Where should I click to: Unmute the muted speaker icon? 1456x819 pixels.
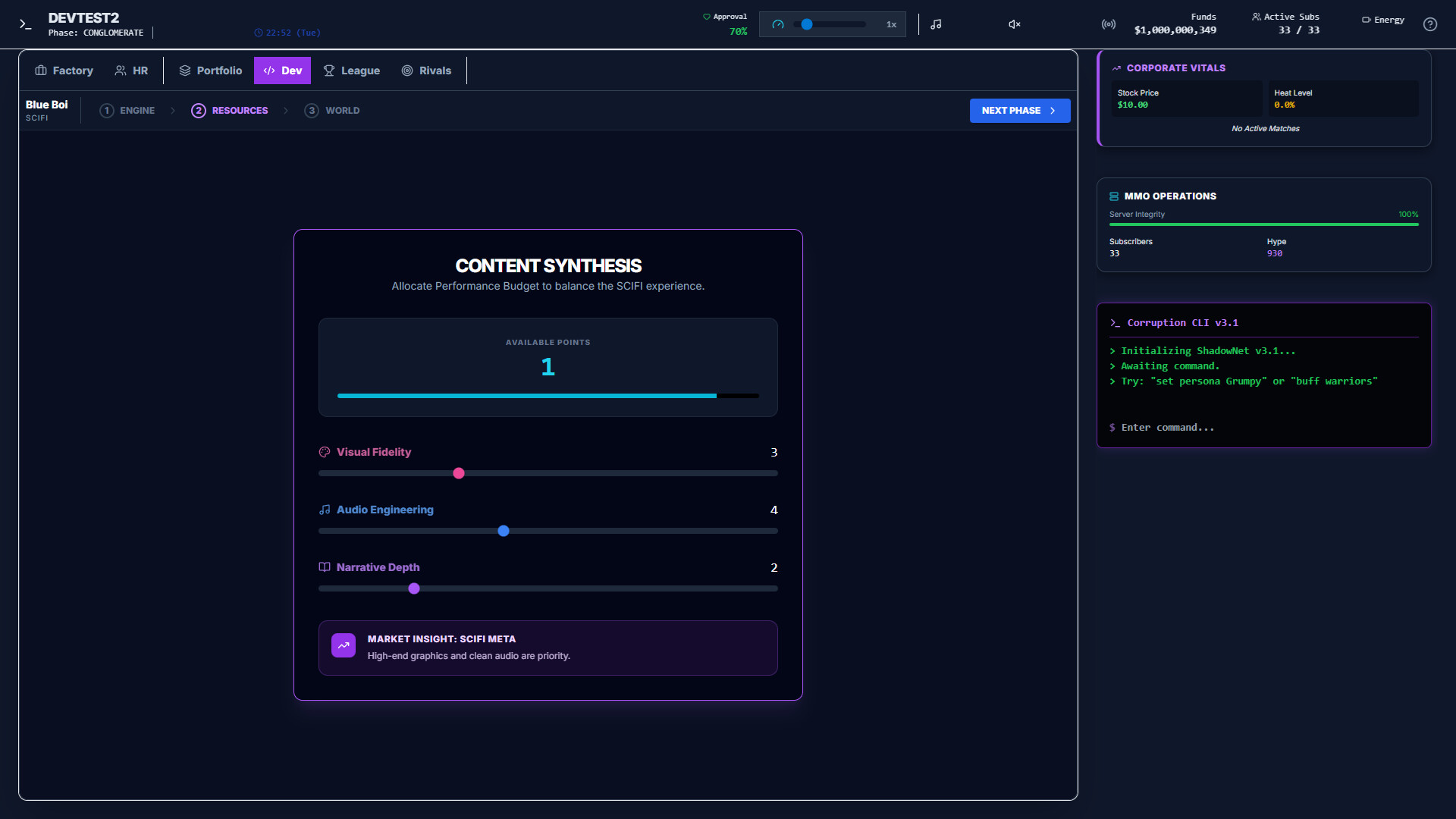(1014, 24)
